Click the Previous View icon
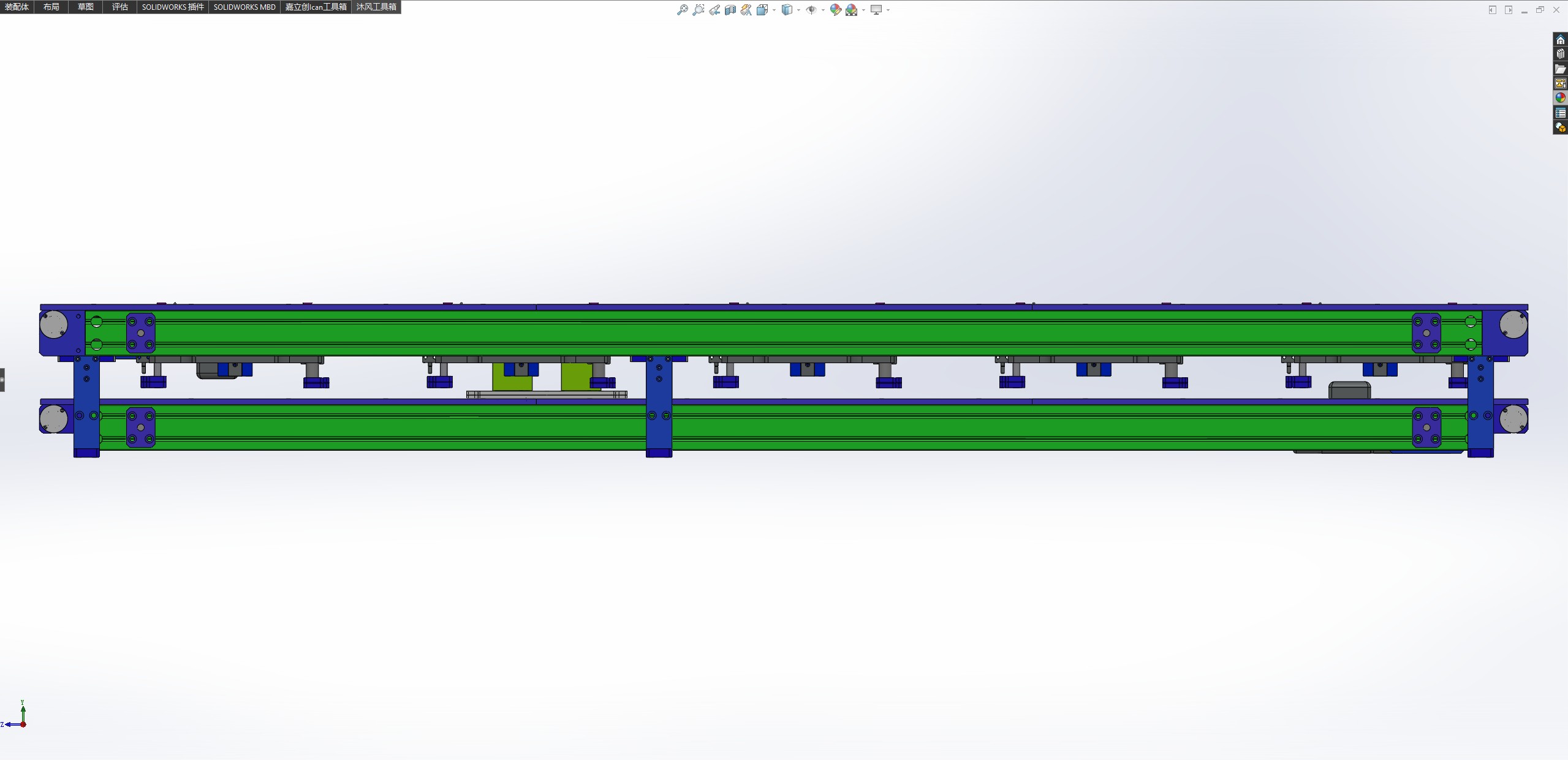The image size is (1568, 760). click(714, 10)
